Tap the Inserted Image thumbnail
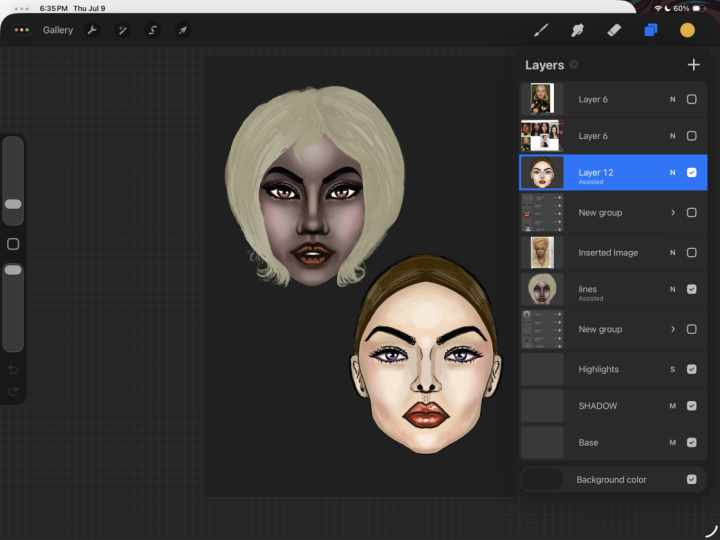The image size is (720, 540). [x=542, y=253]
